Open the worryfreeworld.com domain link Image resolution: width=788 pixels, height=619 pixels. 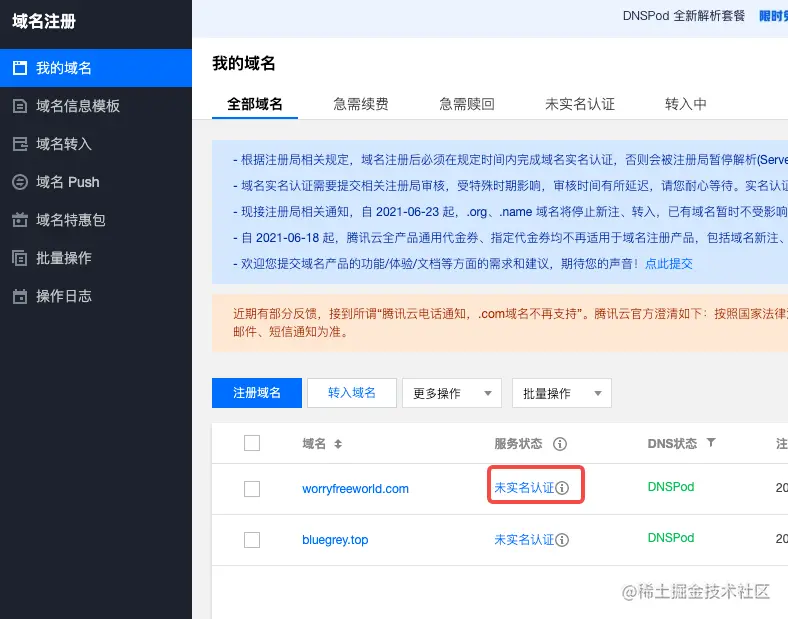coord(355,489)
